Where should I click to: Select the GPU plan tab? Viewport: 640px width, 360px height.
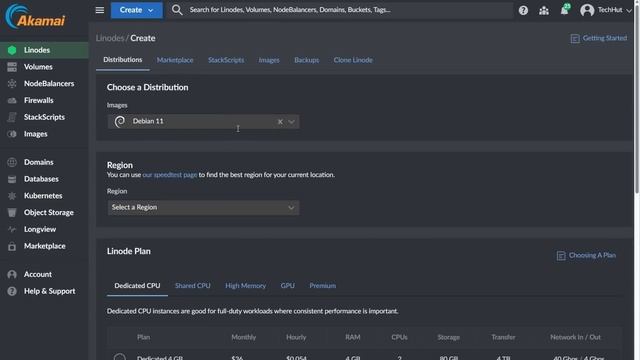pos(287,286)
